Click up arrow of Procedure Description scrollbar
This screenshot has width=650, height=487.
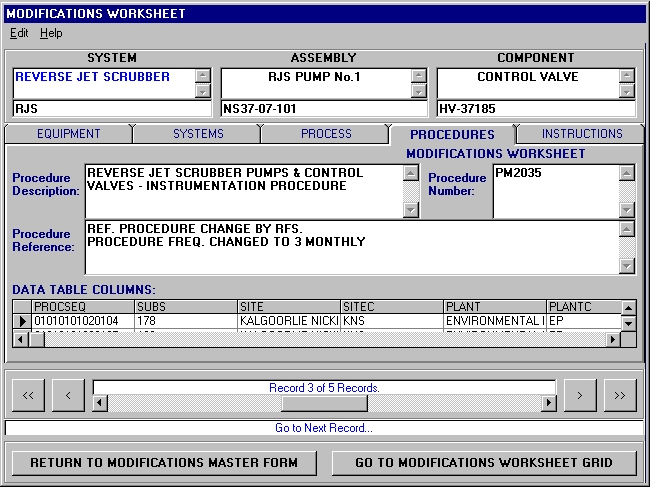[410, 173]
